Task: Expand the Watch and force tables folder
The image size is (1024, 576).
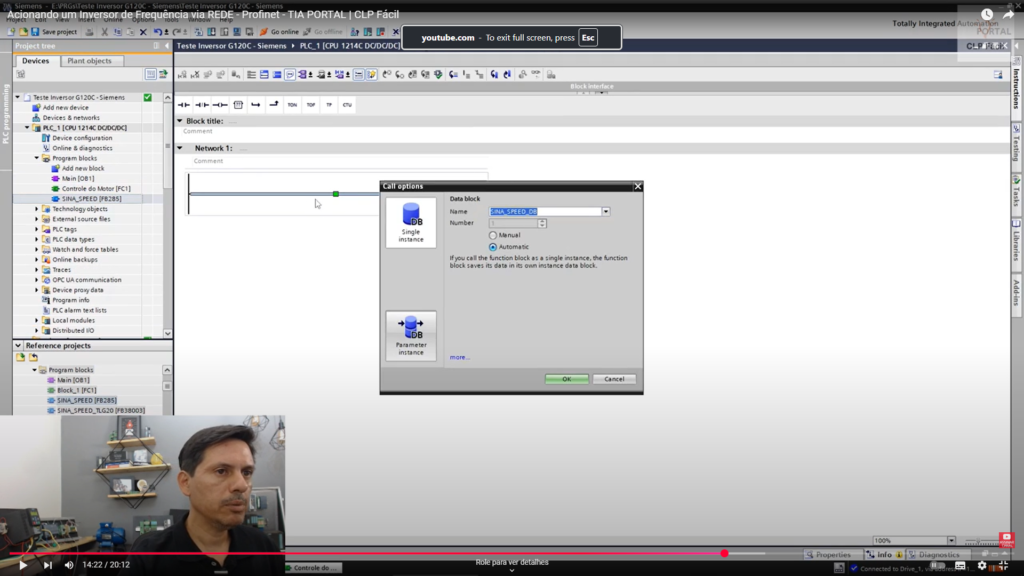Action: [37, 249]
